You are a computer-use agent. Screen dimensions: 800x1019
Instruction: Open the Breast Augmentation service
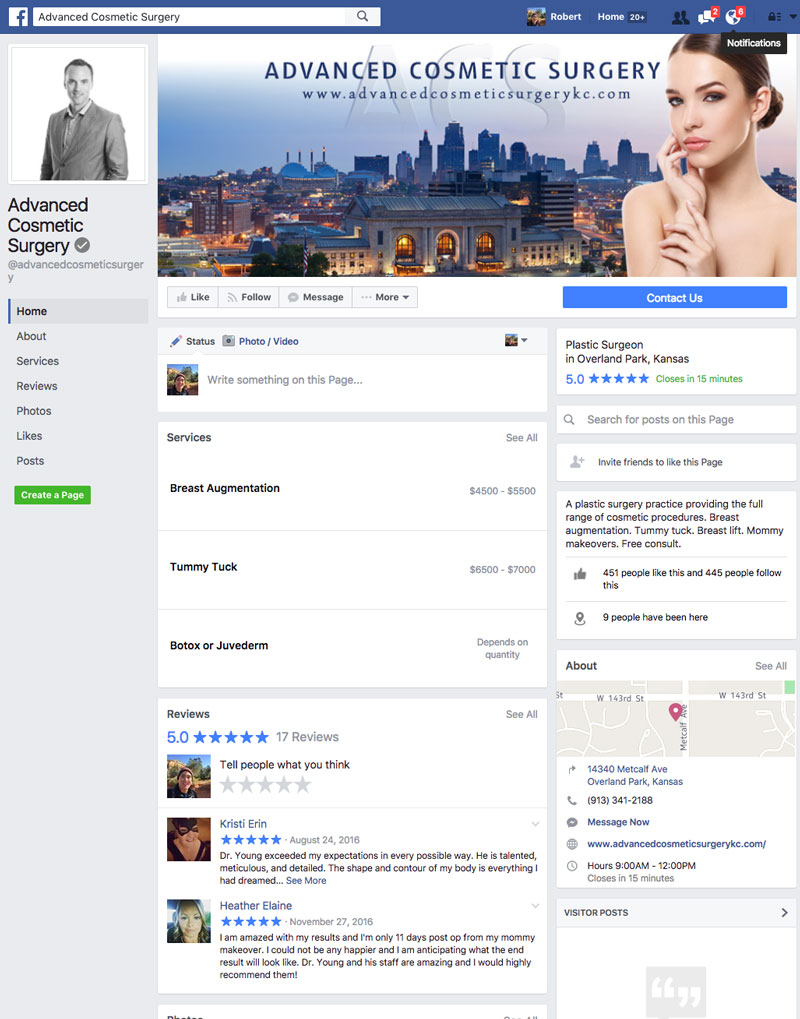point(225,488)
